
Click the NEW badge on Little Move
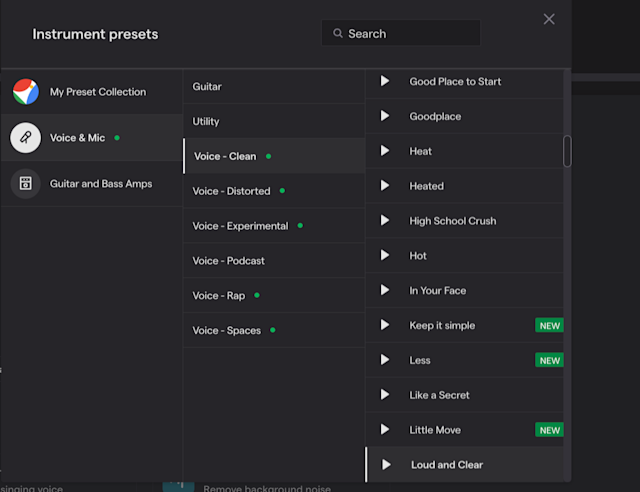(549, 430)
